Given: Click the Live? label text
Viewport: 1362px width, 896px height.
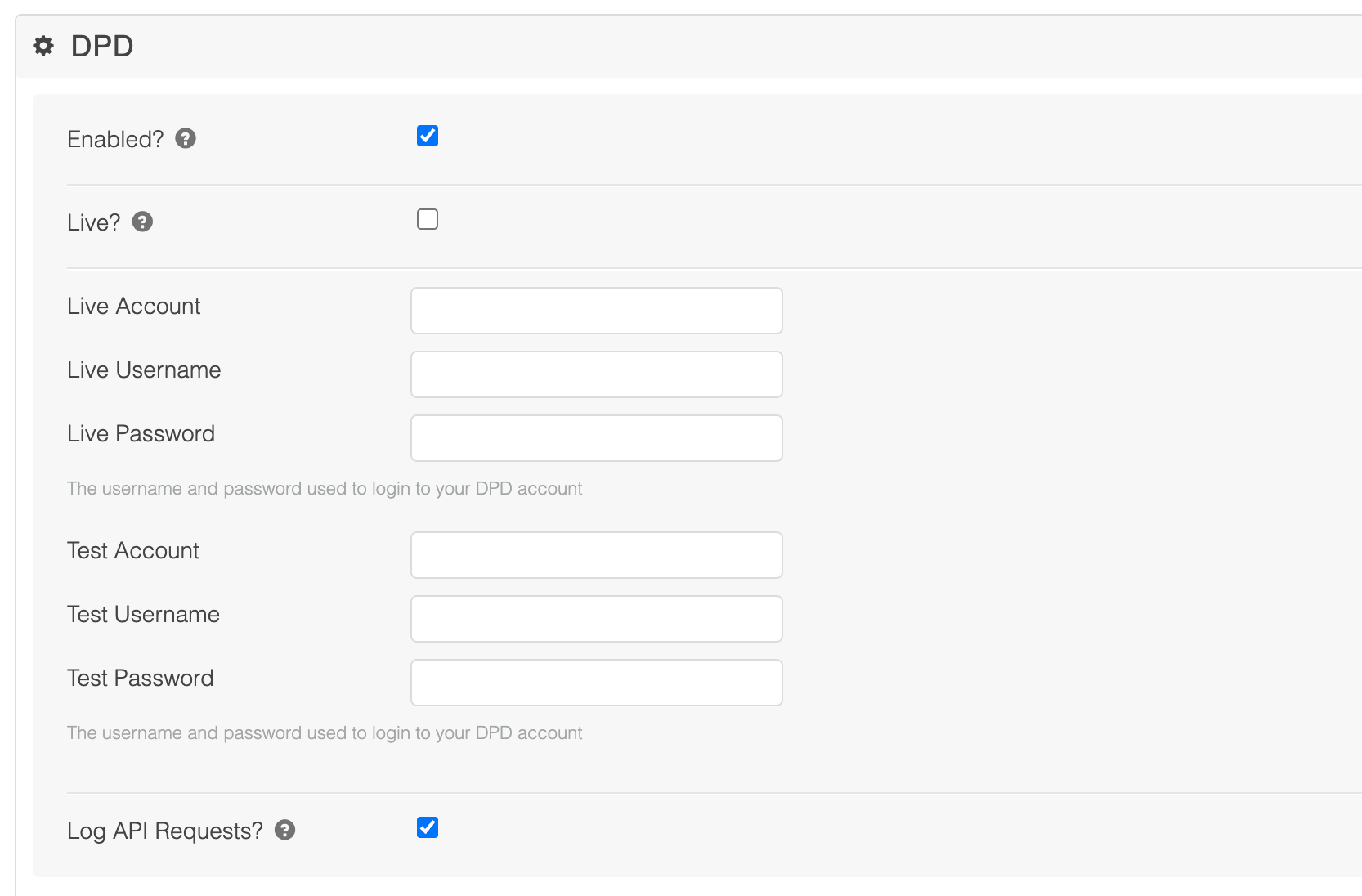Looking at the screenshot, I should [x=94, y=222].
